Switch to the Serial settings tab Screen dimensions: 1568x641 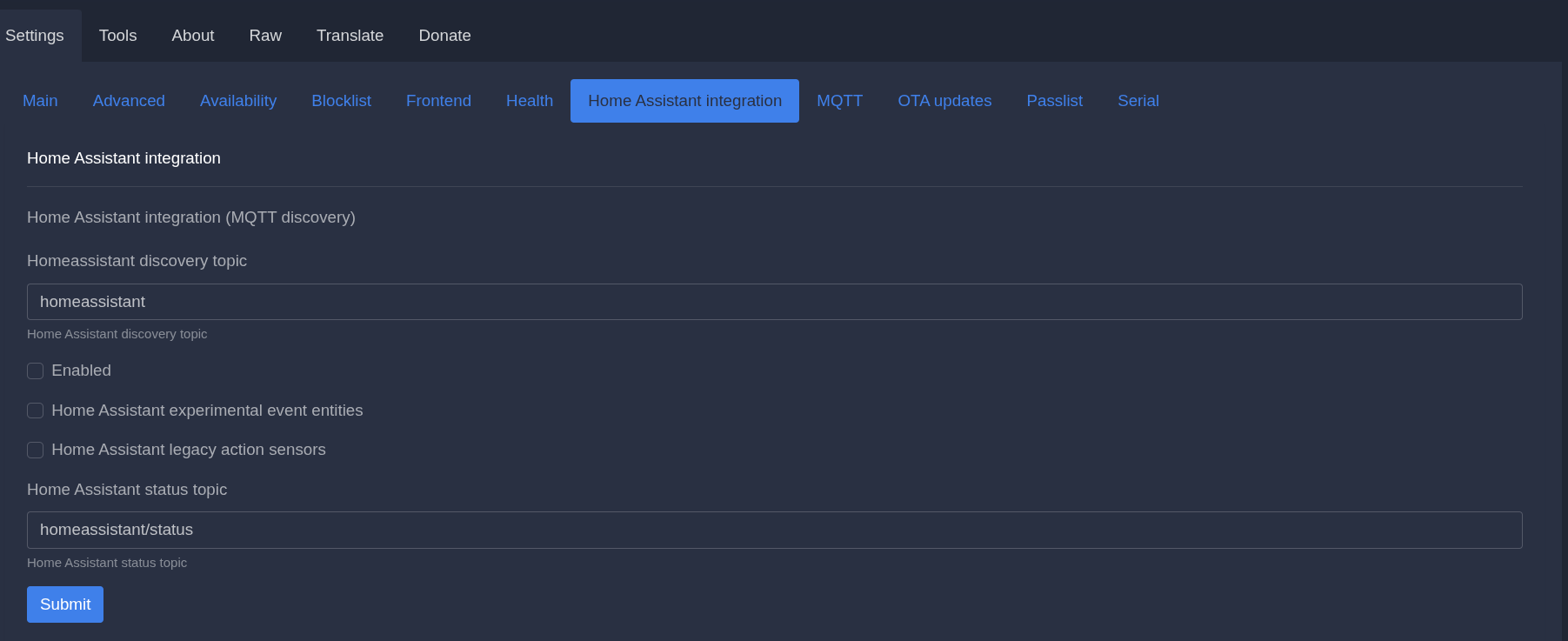coord(1138,101)
